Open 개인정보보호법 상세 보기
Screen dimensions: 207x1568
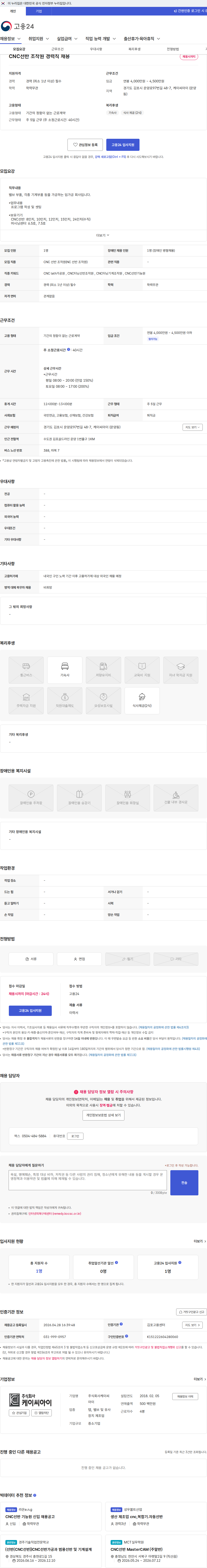(103, 1115)
